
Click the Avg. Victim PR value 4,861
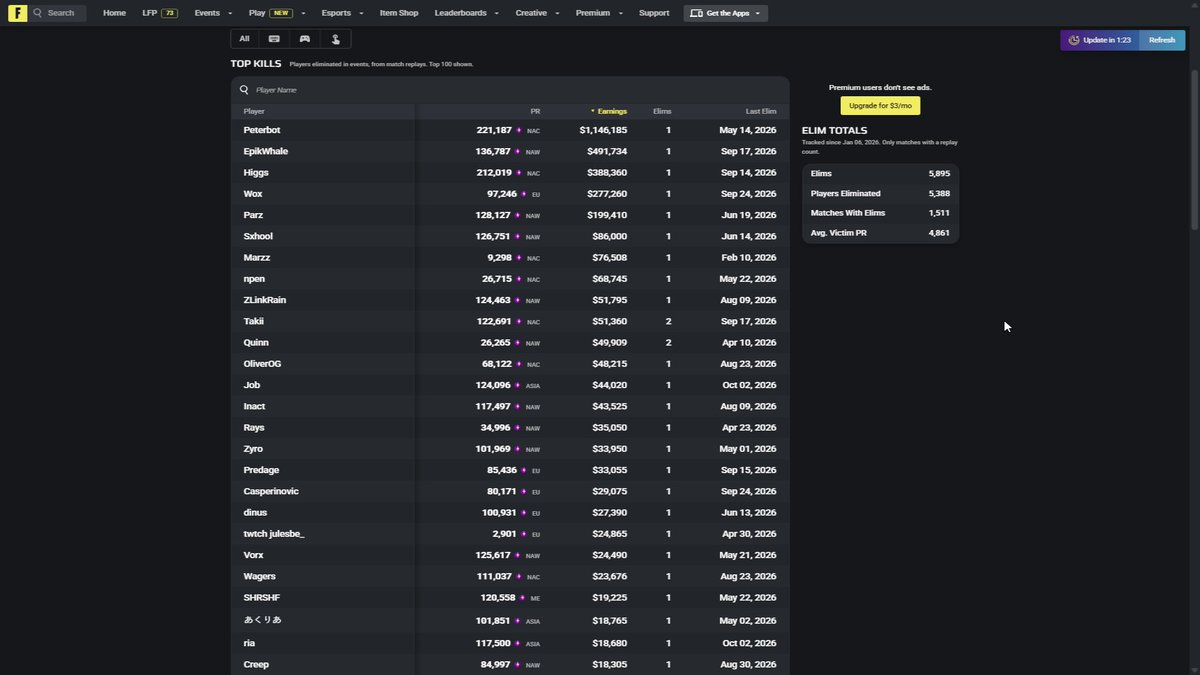point(939,232)
